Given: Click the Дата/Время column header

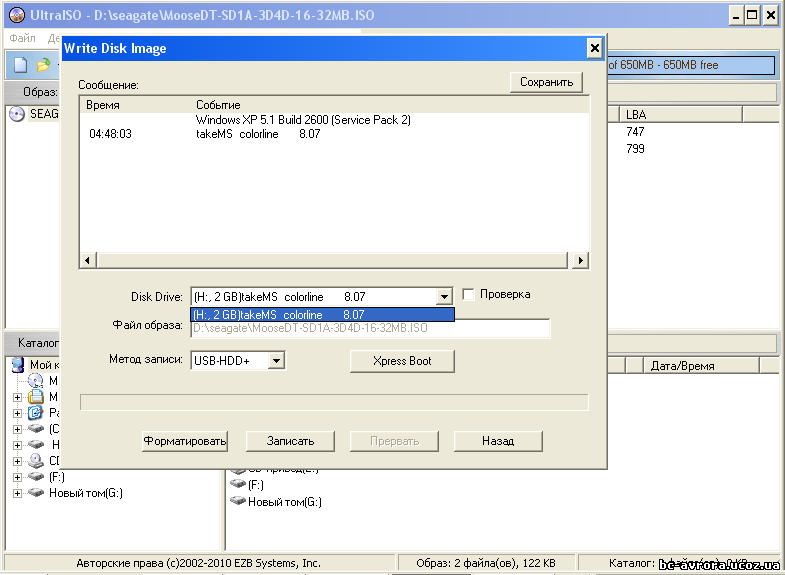Looking at the screenshot, I should (701, 365).
